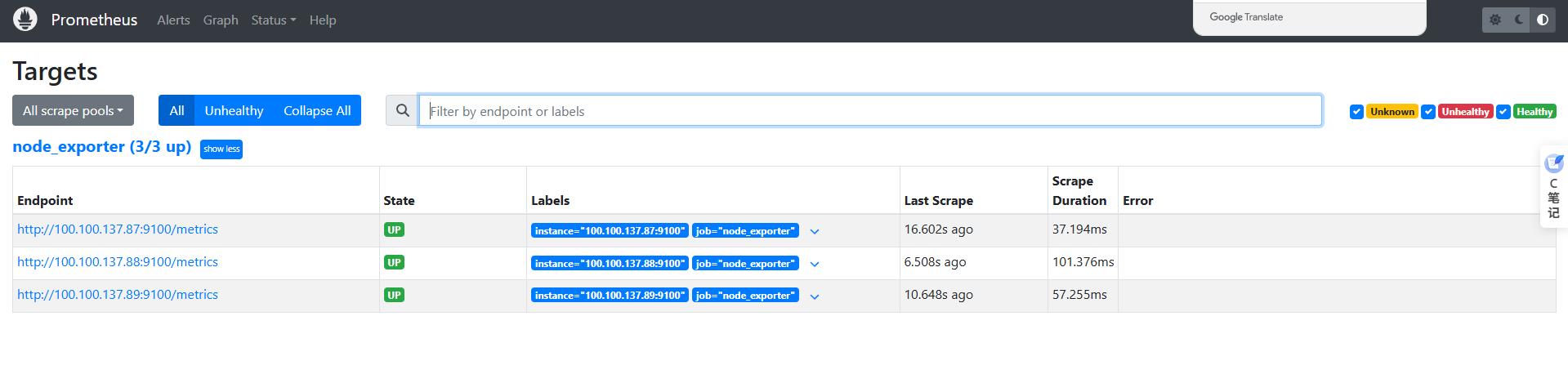This screenshot has height=392, width=1568.
Task: Open endpoint http://100.100.137.87:9100/metrics
Action: [x=118, y=229]
